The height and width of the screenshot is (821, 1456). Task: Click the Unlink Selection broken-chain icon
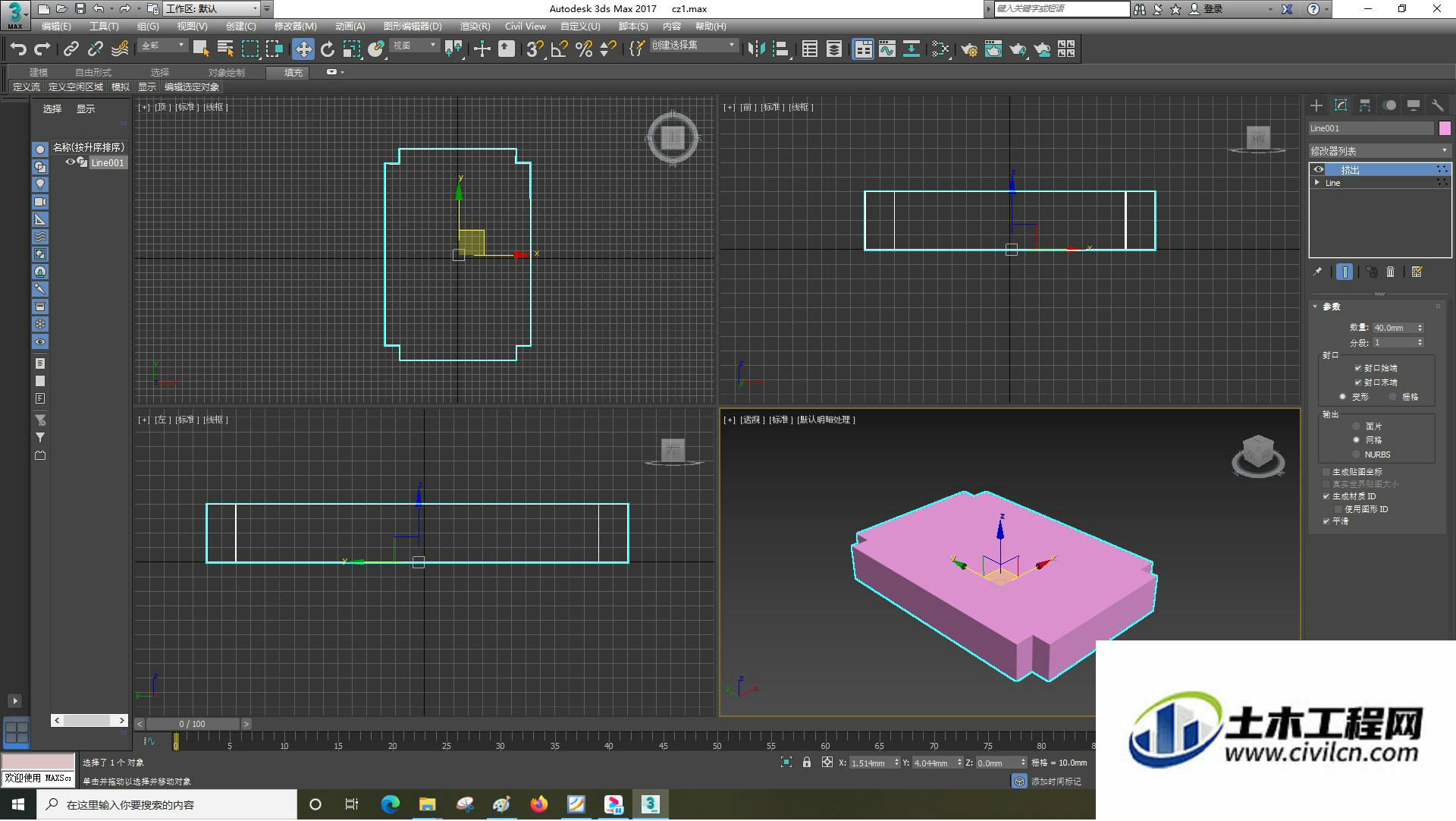95,49
